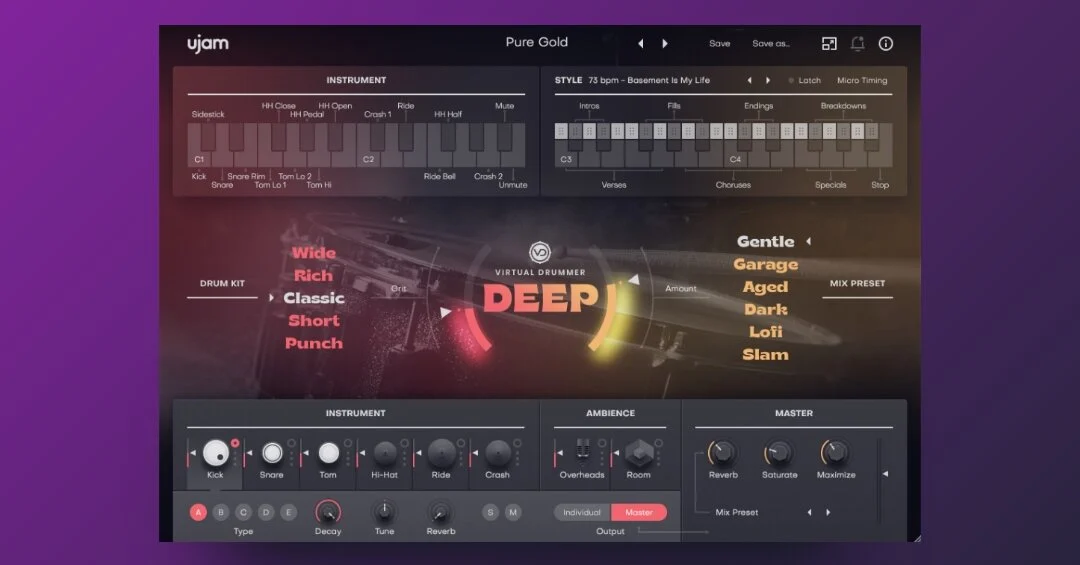Screen dimensions: 1080x565
Task: Open Micro Timing settings
Action: pyautogui.click(x=862, y=81)
